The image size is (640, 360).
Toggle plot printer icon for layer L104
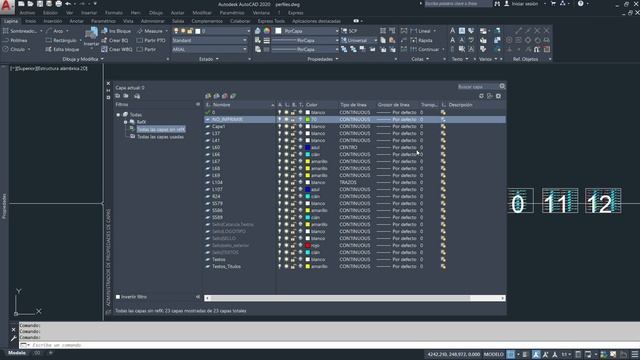pyautogui.click(x=300, y=182)
